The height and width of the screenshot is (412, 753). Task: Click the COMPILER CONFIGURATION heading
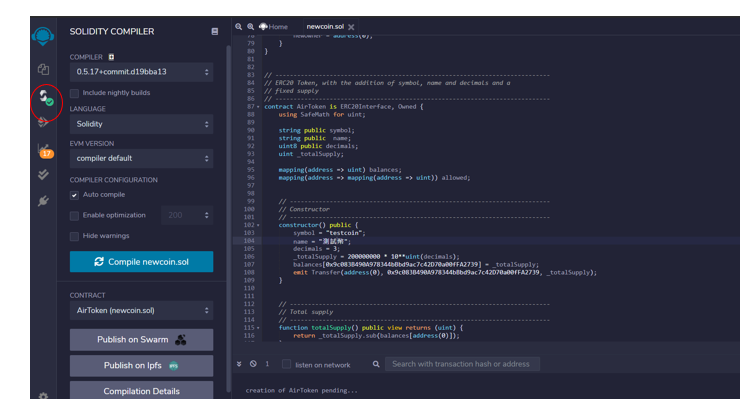tap(113, 180)
